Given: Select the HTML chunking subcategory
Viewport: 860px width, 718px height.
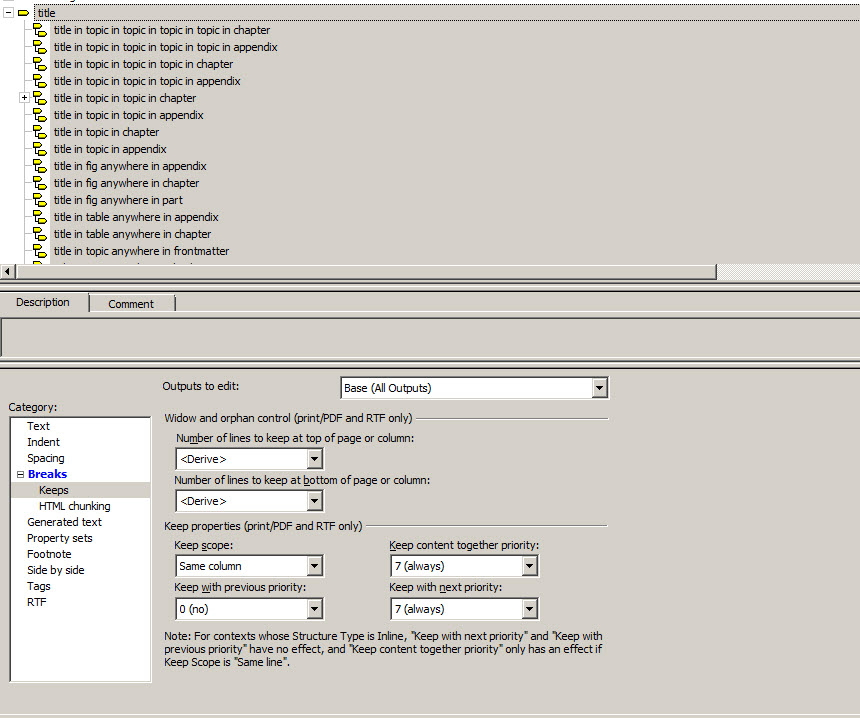Looking at the screenshot, I should [75, 506].
